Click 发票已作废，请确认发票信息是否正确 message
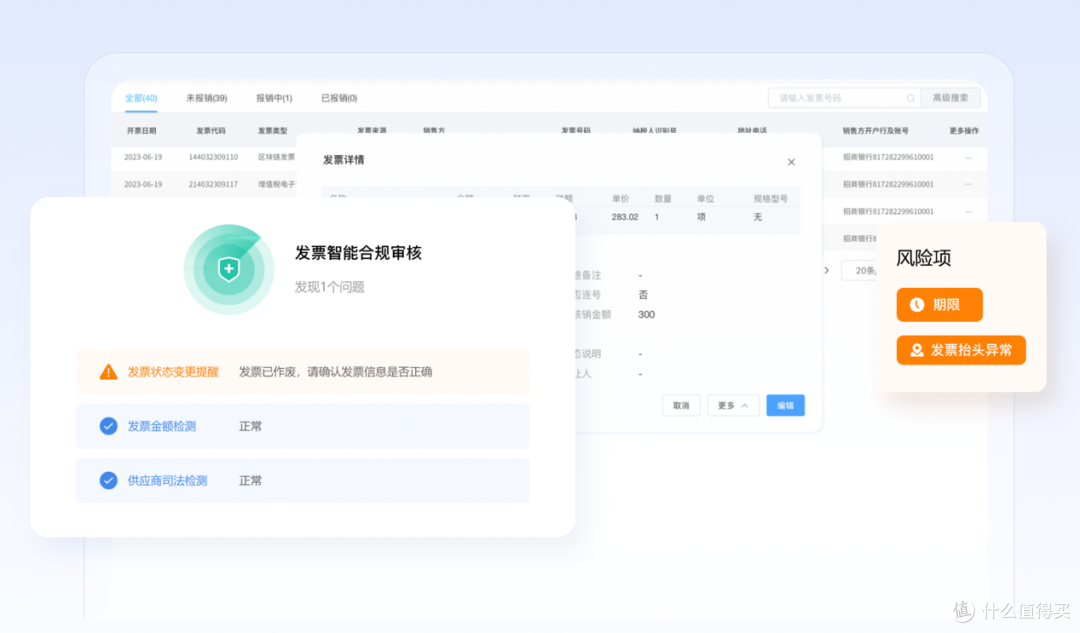The image size is (1080, 633). click(335, 372)
